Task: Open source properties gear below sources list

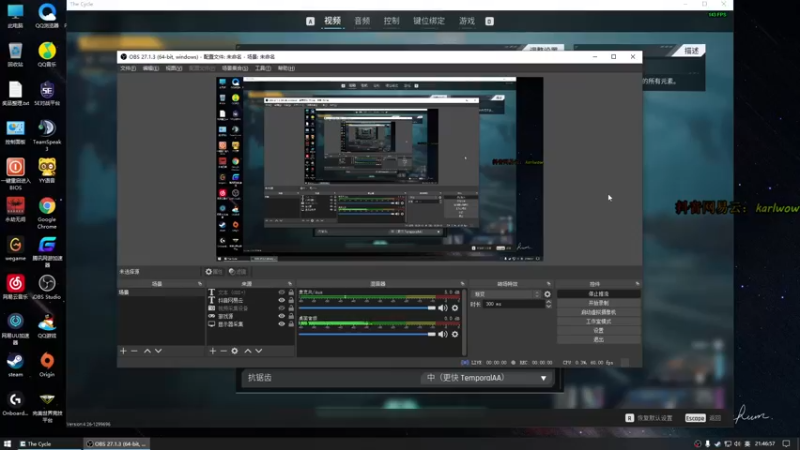Action: click(x=235, y=351)
